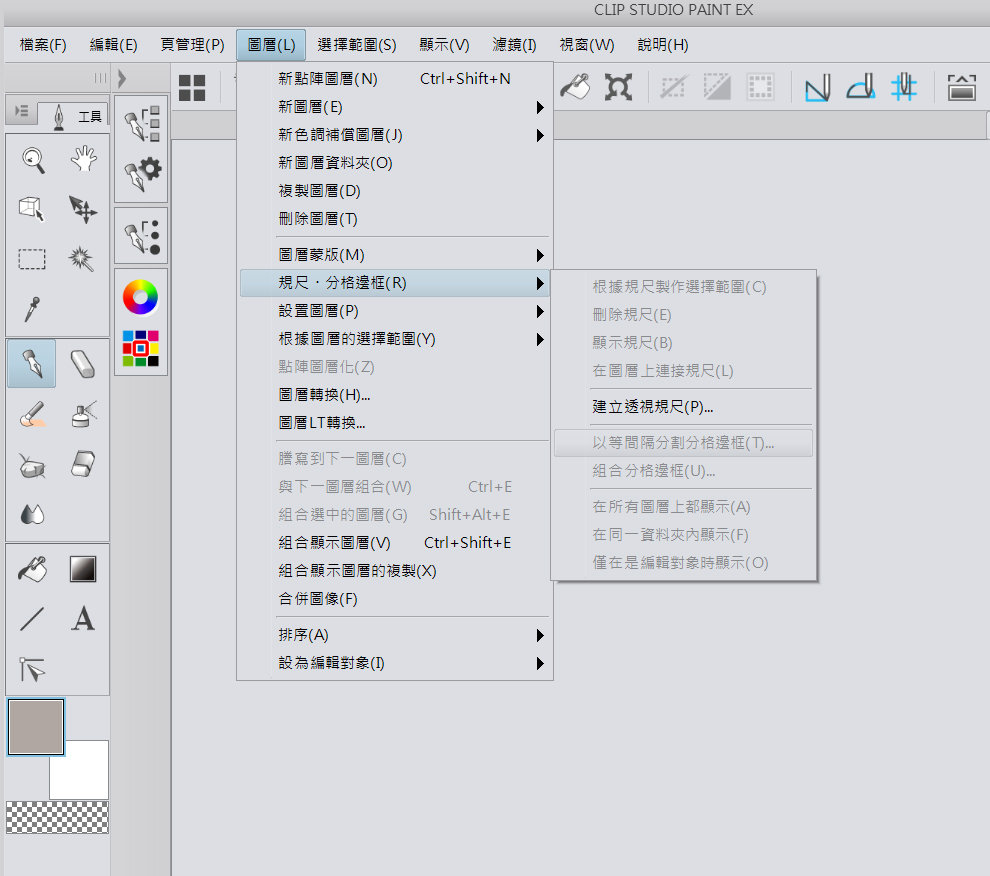The height and width of the screenshot is (876, 990).
Task: Select the Eraser tool
Action: (x=83, y=464)
